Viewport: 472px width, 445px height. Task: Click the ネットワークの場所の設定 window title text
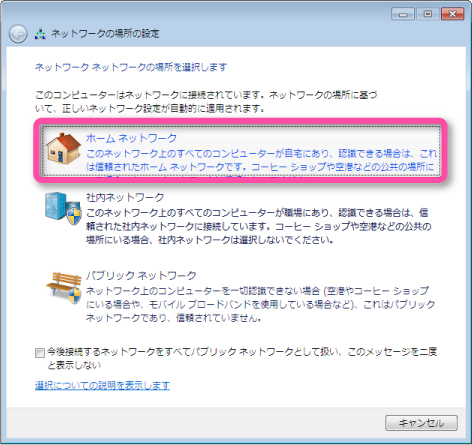[105, 33]
